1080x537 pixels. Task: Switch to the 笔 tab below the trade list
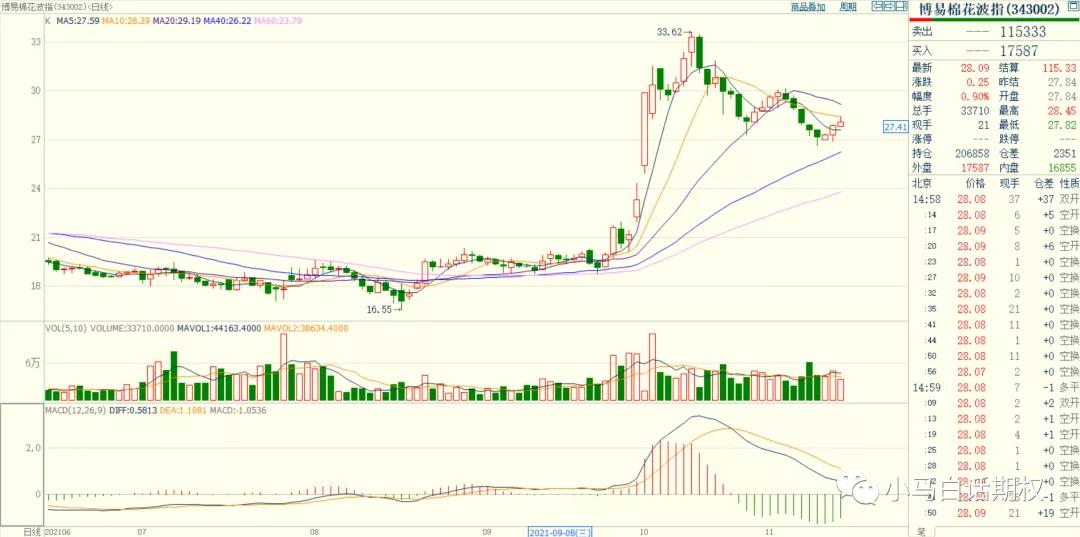coord(918,530)
